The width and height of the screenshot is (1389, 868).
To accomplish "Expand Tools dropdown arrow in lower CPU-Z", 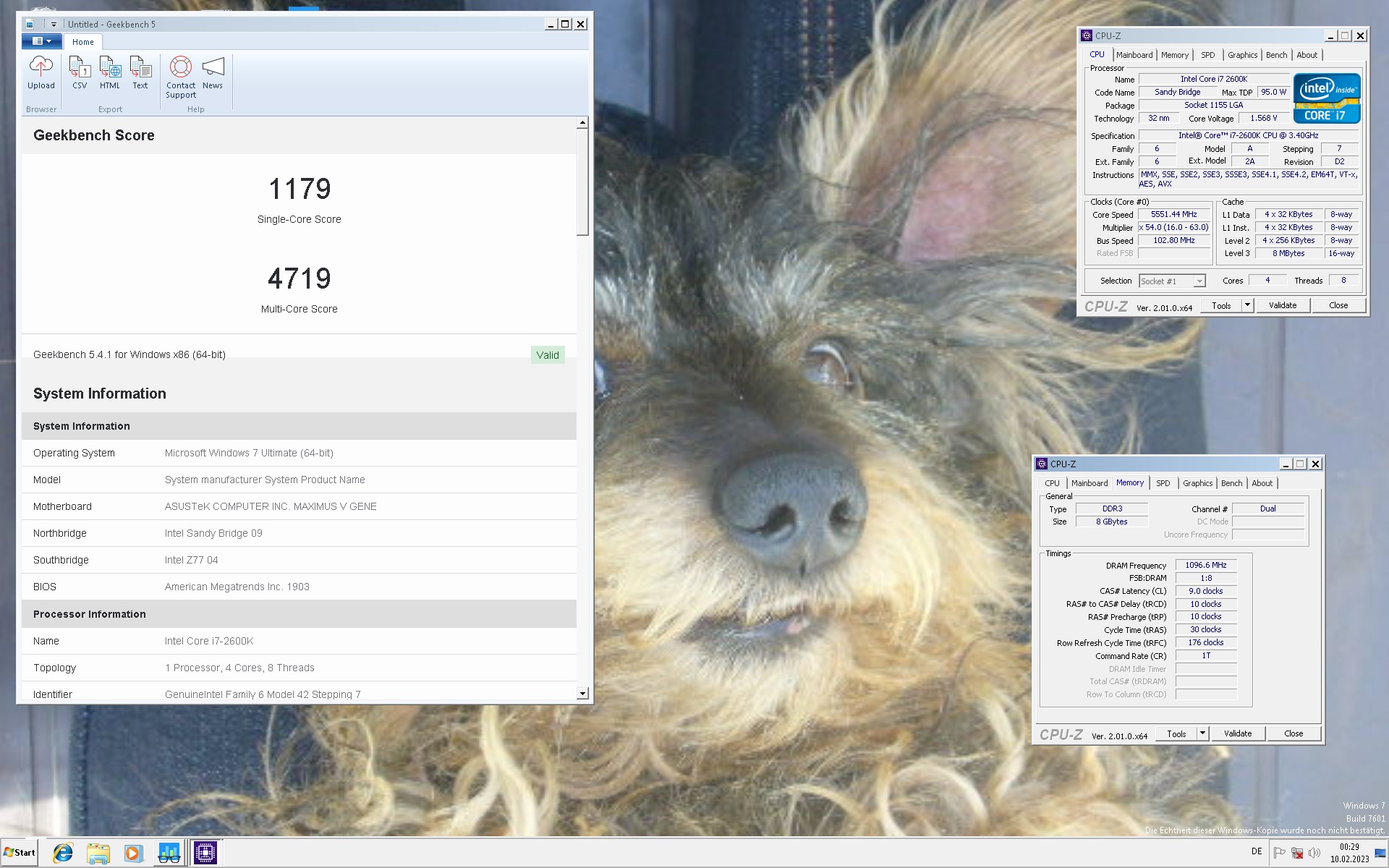I will (x=1202, y=734).
